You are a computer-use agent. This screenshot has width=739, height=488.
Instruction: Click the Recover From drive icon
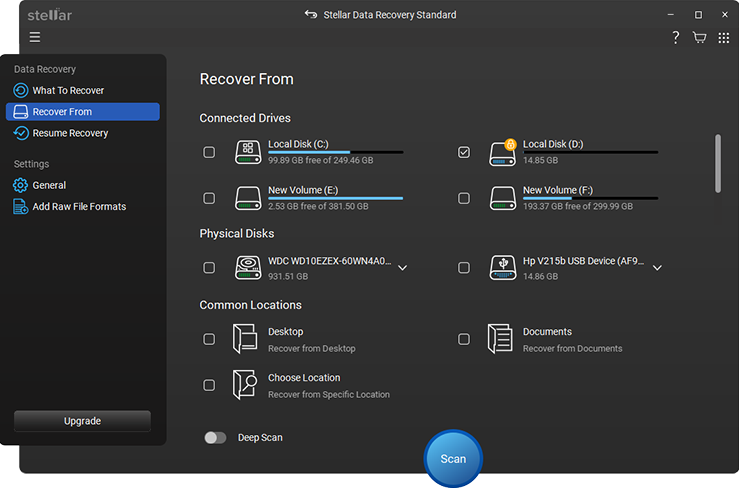pos(21,112)
